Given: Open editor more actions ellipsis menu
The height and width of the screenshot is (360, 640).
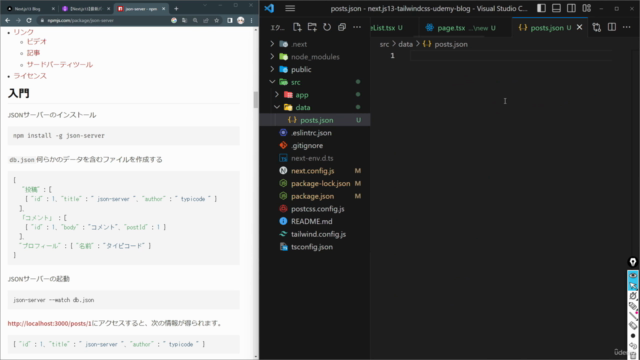Looking at the screenshot, I should point(627,27).
